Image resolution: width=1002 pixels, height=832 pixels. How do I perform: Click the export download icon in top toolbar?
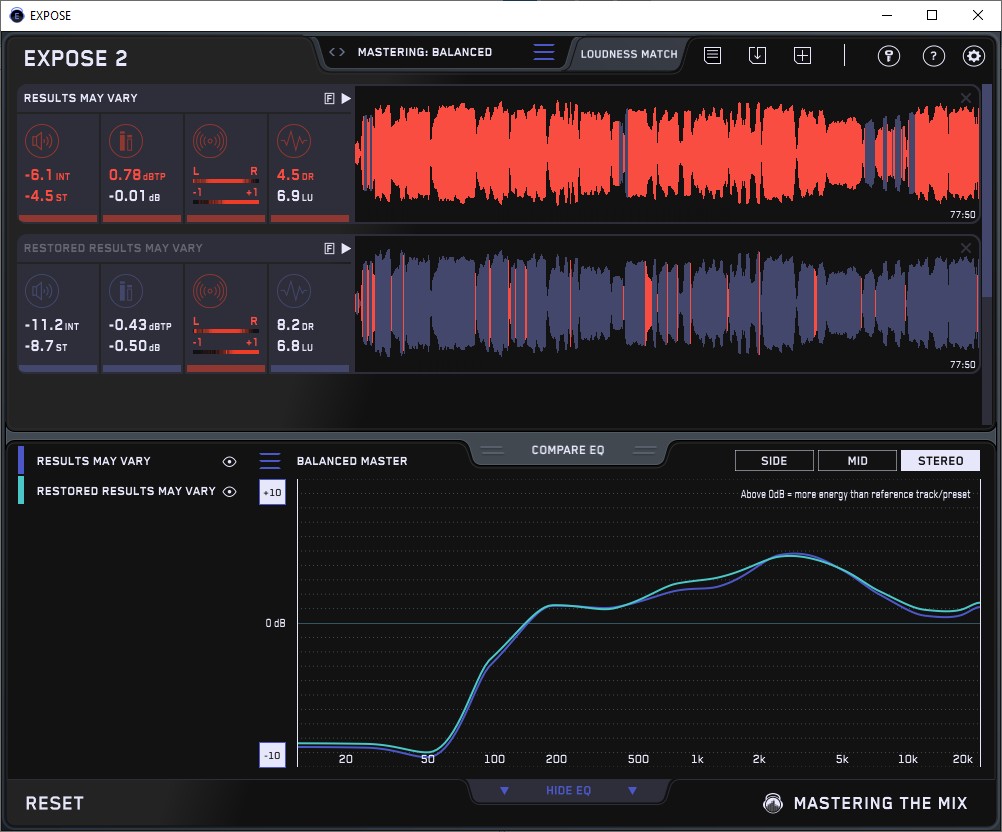point(757,55)
